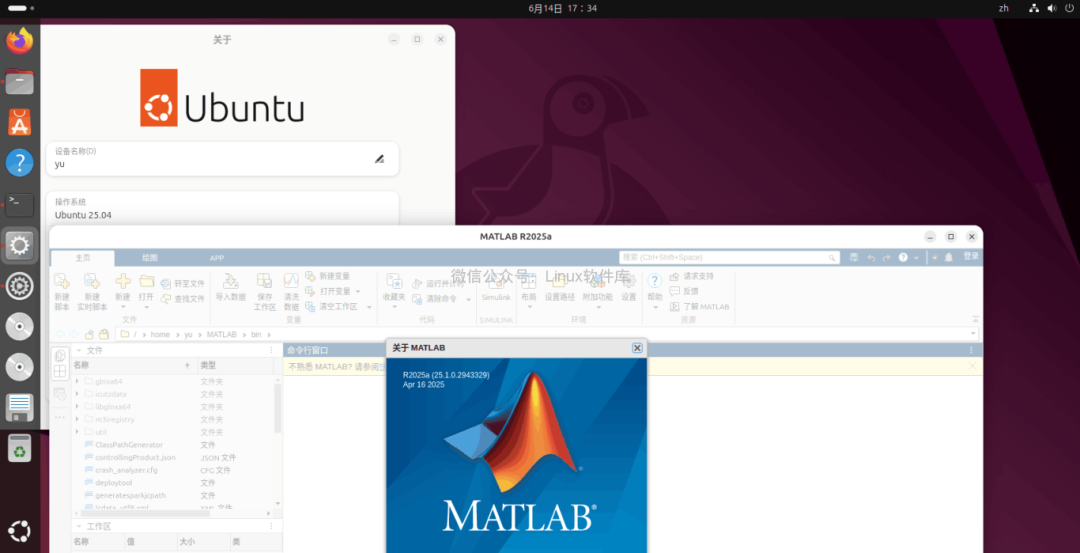
Task: Click 新建变量 (New Variable)
Action: [x=328, y=276]
